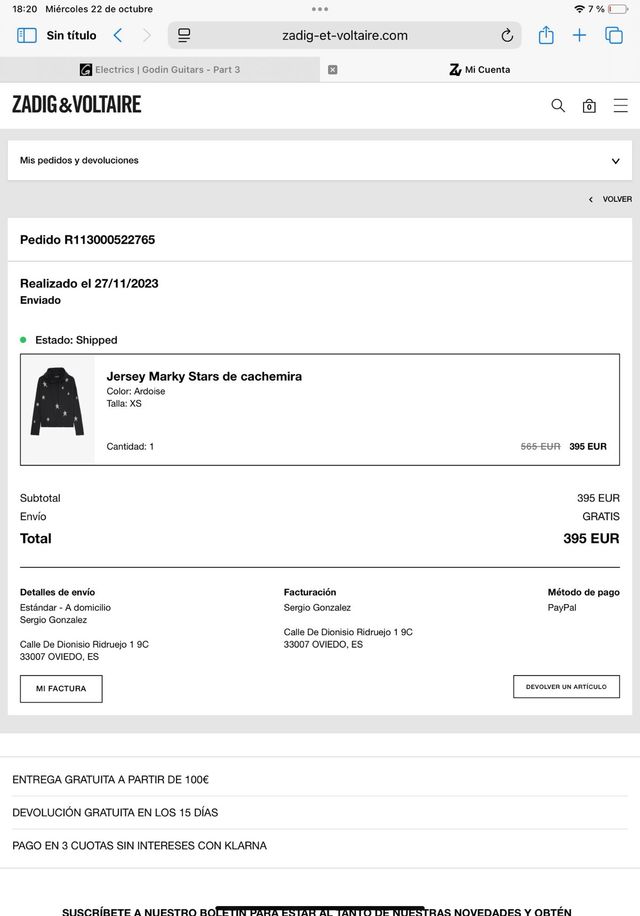Viewport: 640px width, 916px height.
Task: Select the Mi Cuenta tab
Action: (x=480, y=70)
